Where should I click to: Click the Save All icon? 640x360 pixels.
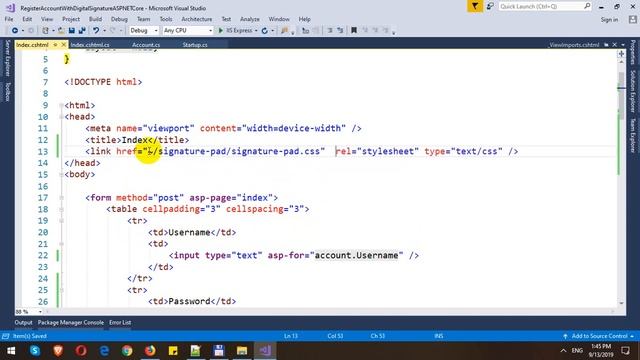[82, 31]
